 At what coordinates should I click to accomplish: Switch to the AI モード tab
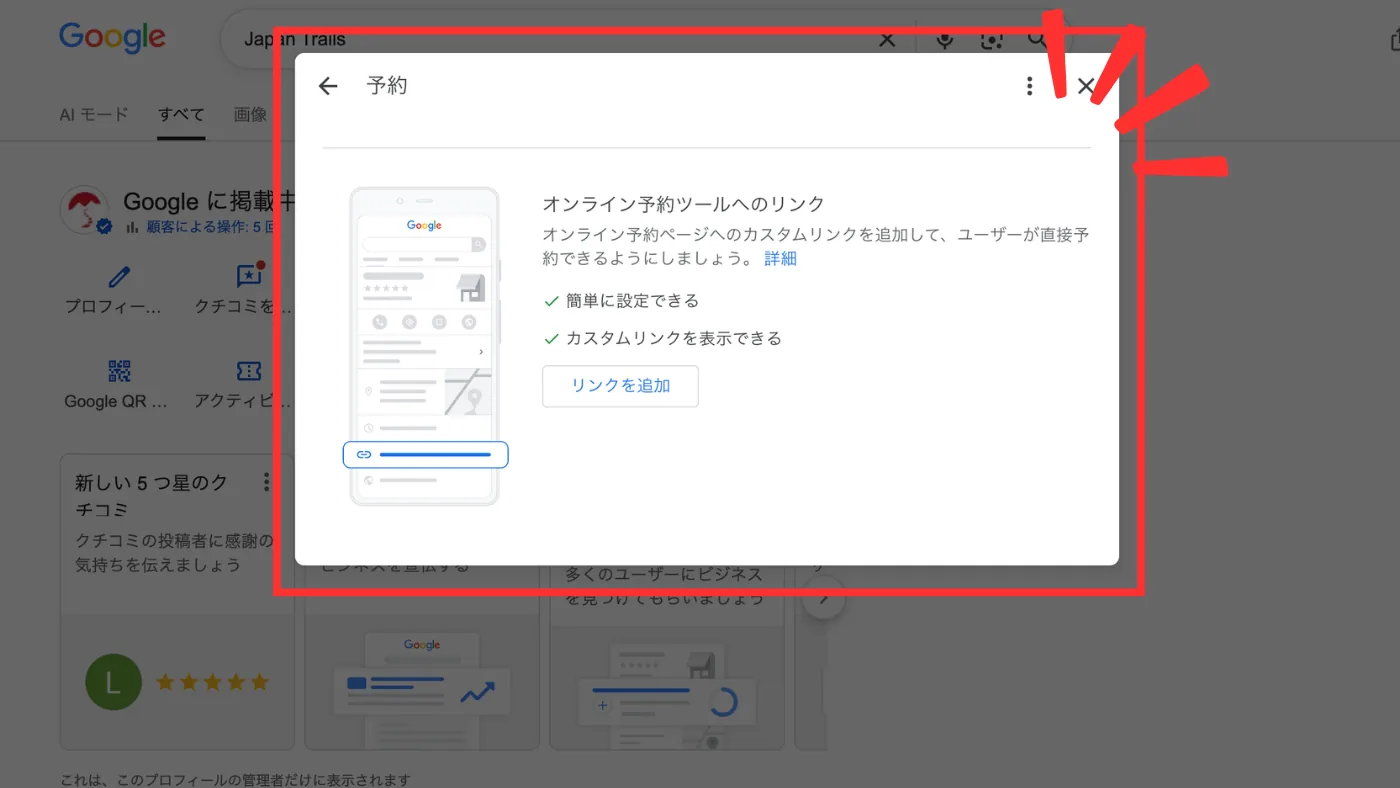(x=94, y=114)
